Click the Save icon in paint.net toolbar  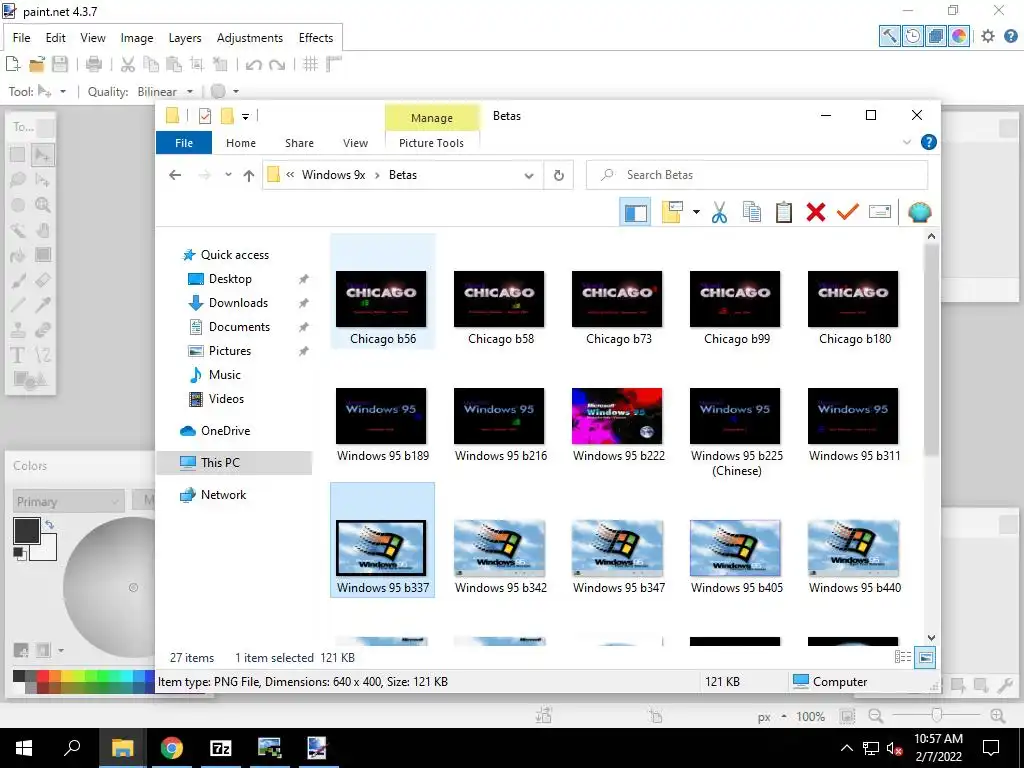60,64
